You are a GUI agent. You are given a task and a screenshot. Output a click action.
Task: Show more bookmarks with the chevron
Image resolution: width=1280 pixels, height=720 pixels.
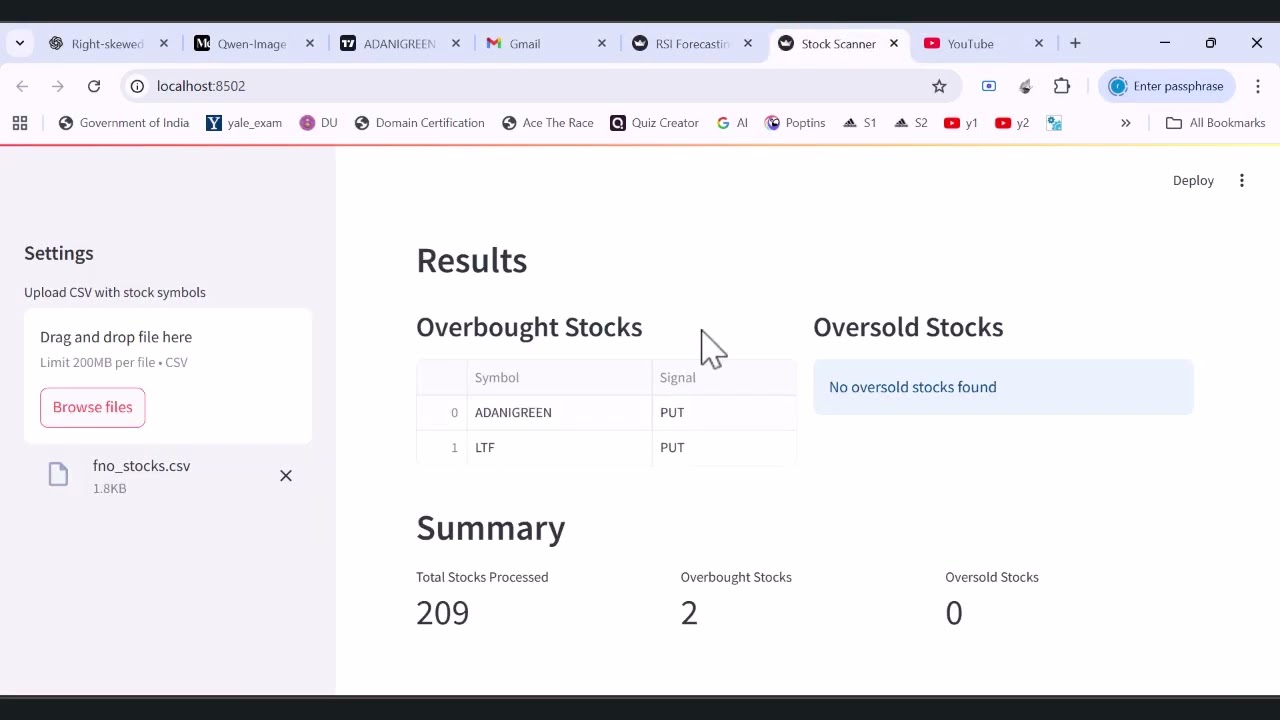pos(1126,123)
